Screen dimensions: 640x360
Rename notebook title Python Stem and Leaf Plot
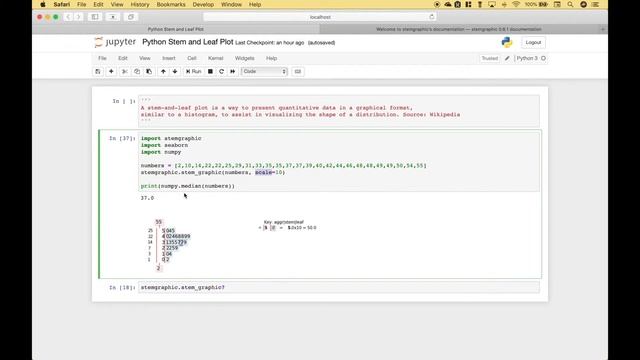click(x=188, y=42)
